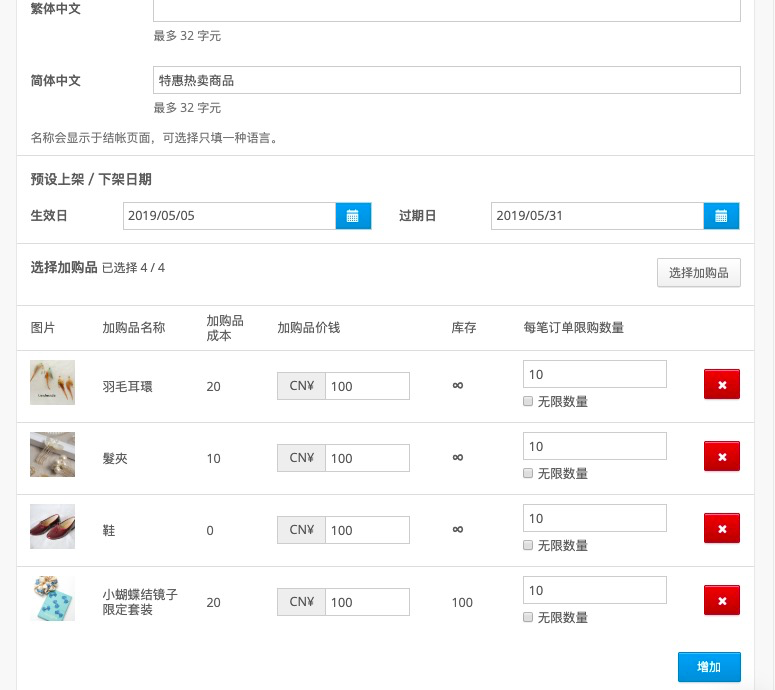Click the 库存 column header

(x=464, y=328)
